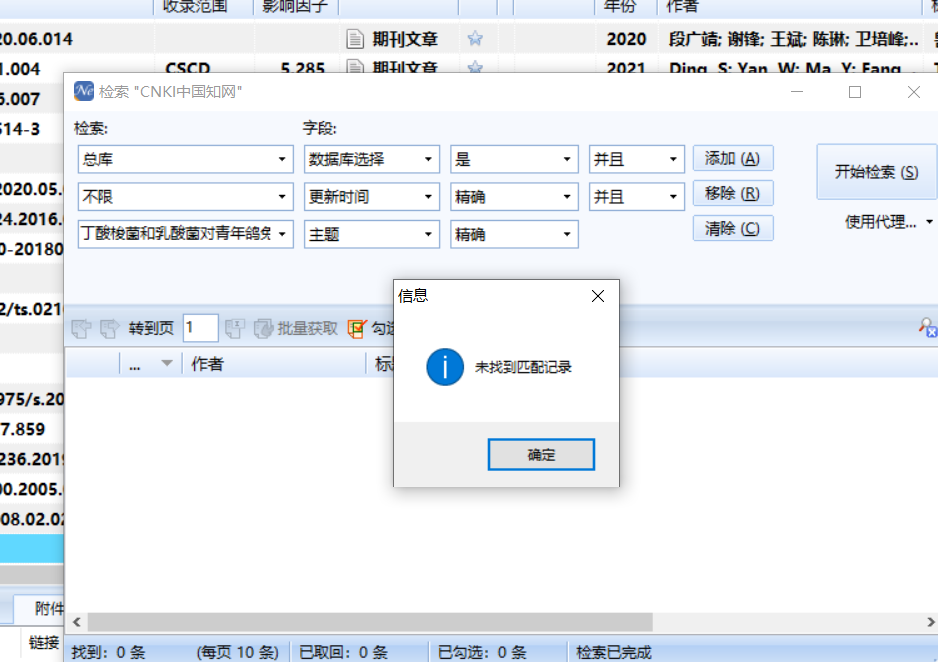Click '已取回: 0 条' in status bar
This screenshot has width=938, height=662.
click(343, 652)
